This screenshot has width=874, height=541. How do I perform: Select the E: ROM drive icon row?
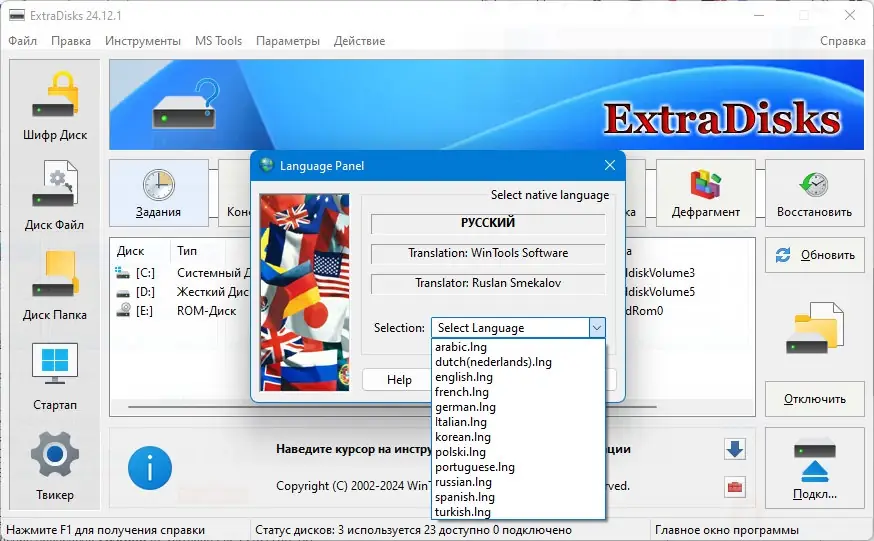[x=123, y=310]
